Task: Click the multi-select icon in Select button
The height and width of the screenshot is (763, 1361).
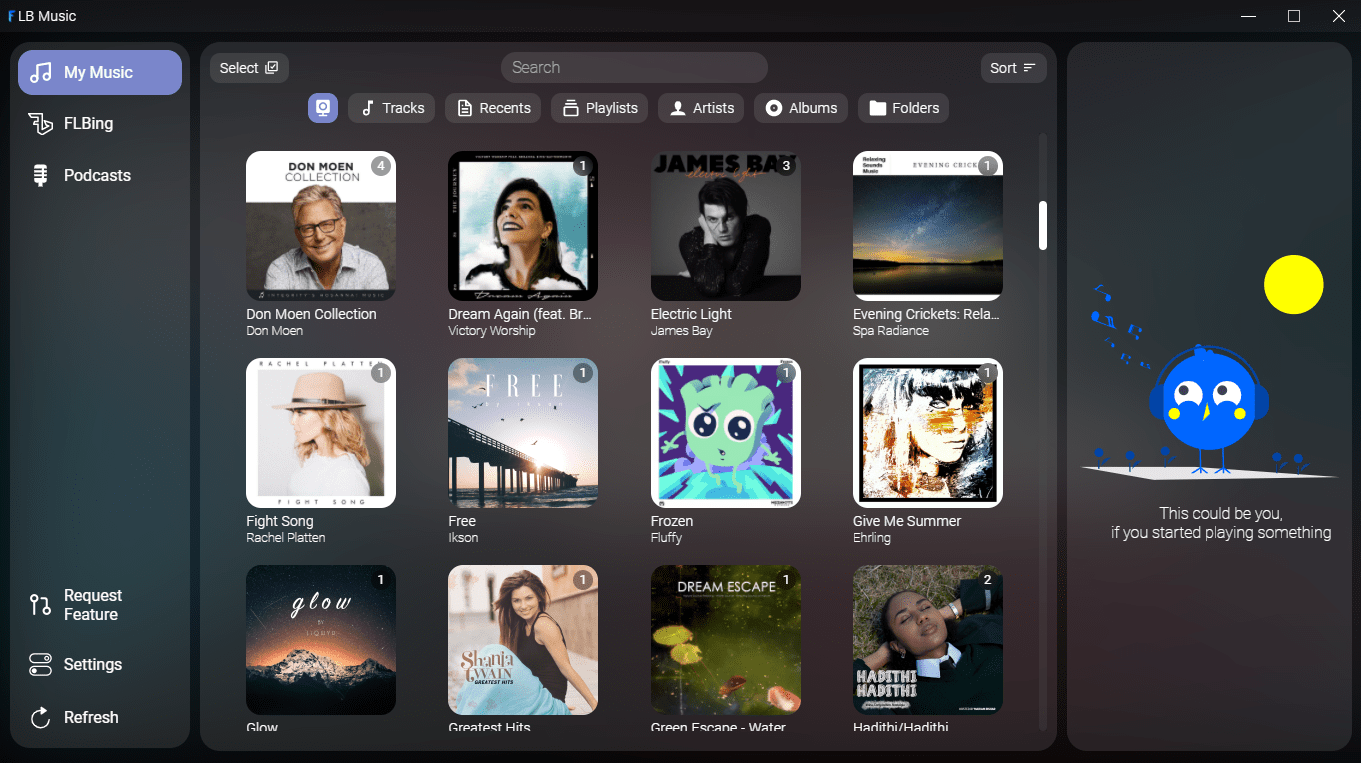Action: [x=272, y=68]
